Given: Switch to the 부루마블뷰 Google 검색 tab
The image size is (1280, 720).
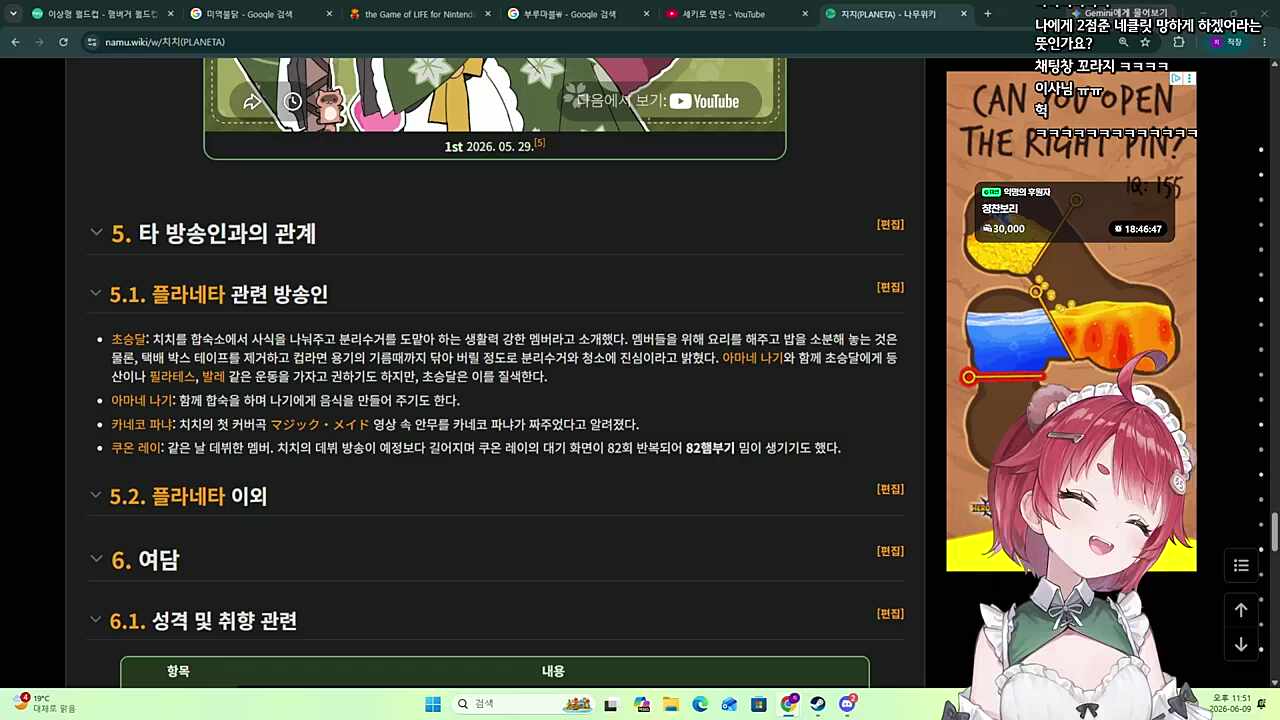Looking at the screenshot, I should pyautogui.click(x=578, y=14).
